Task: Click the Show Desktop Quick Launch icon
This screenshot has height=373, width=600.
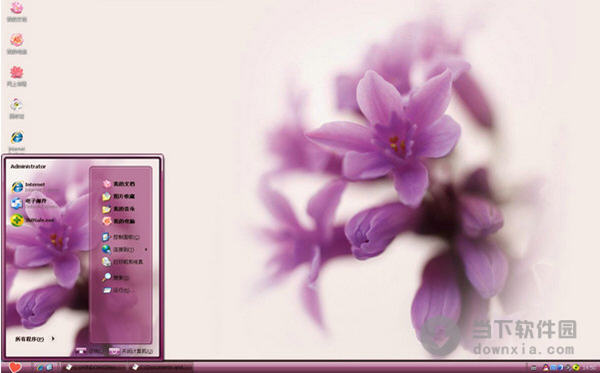Action: 49,368
